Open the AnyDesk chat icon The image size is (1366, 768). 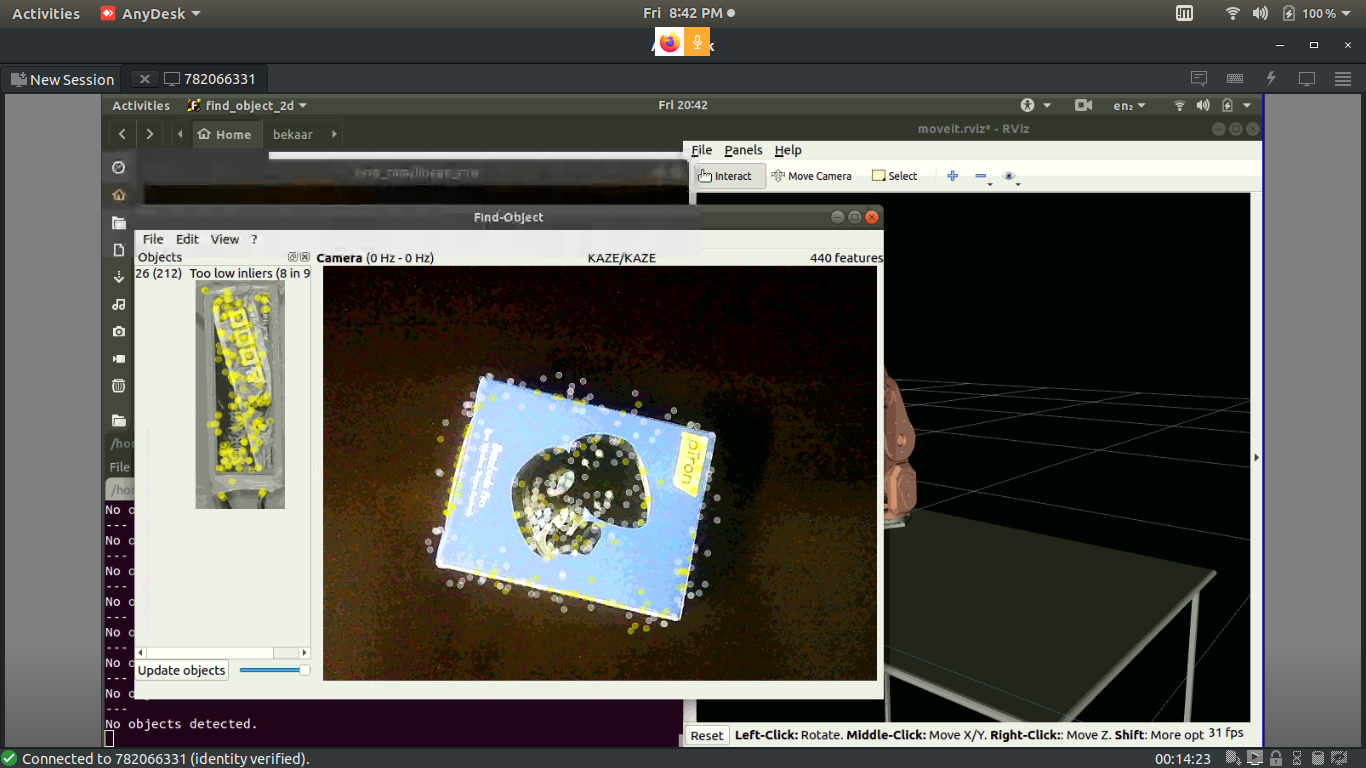point(1199,79)
